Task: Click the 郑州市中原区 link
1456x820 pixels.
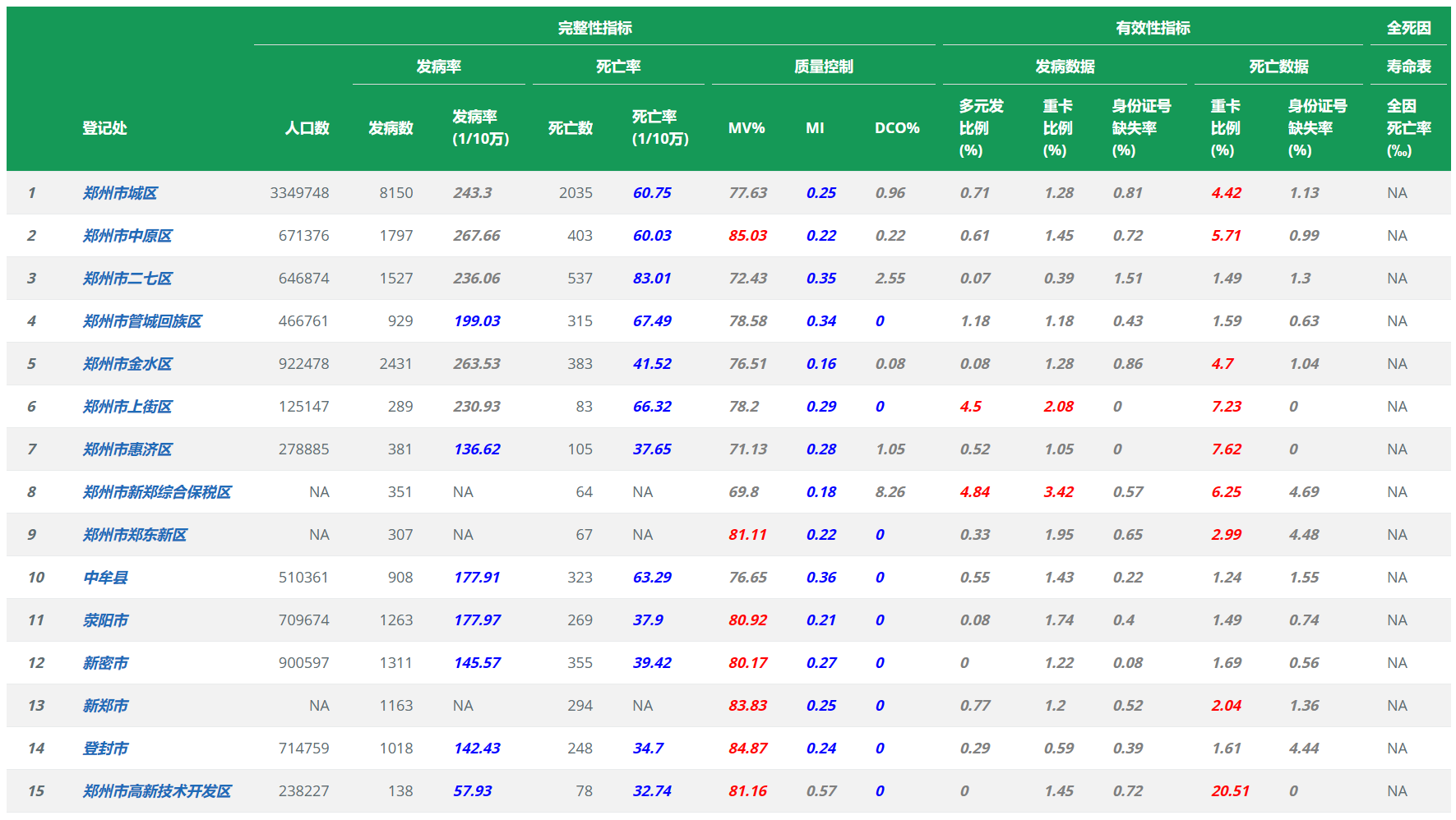Action: 127,236
